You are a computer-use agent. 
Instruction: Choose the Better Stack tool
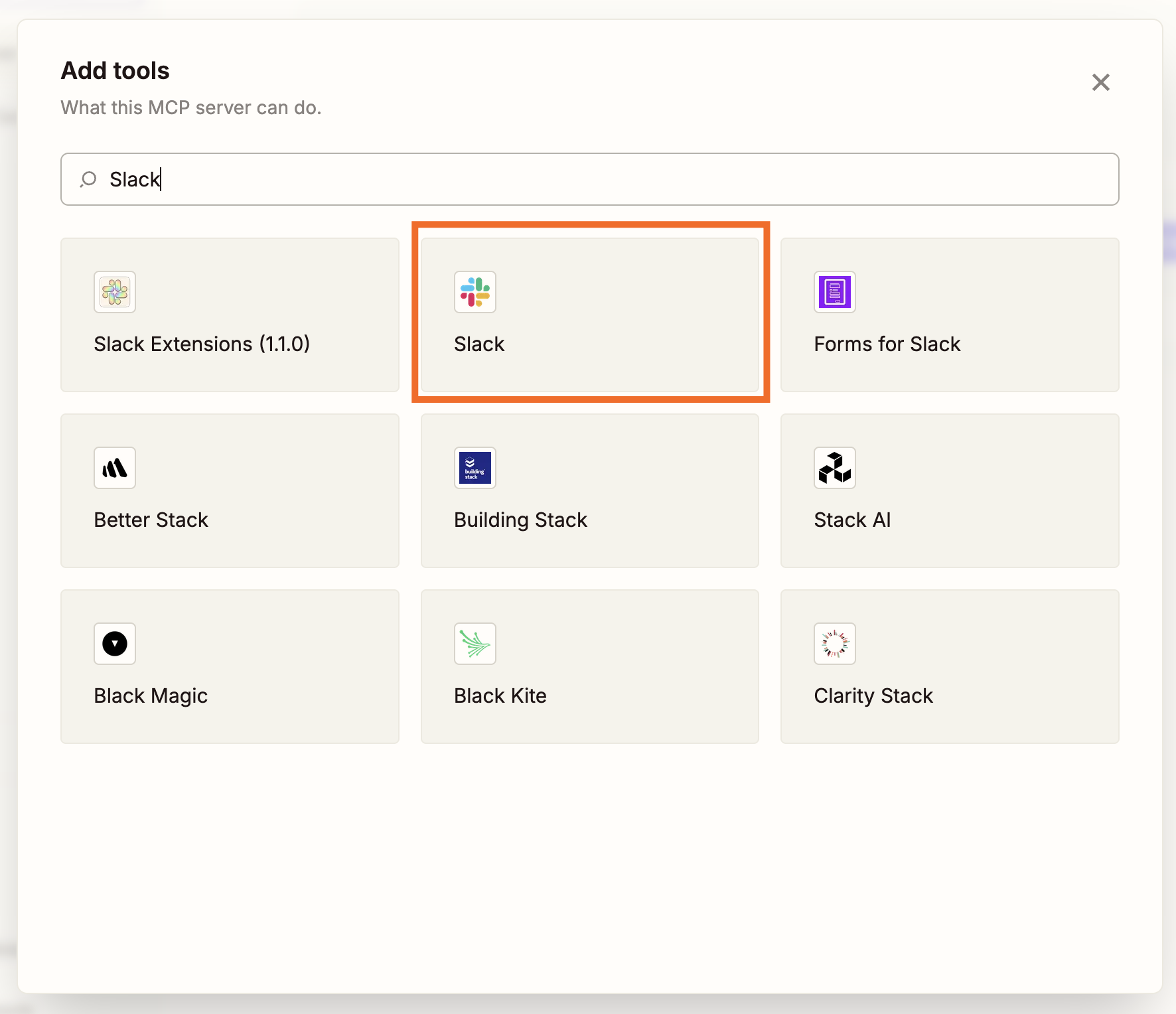230,491
